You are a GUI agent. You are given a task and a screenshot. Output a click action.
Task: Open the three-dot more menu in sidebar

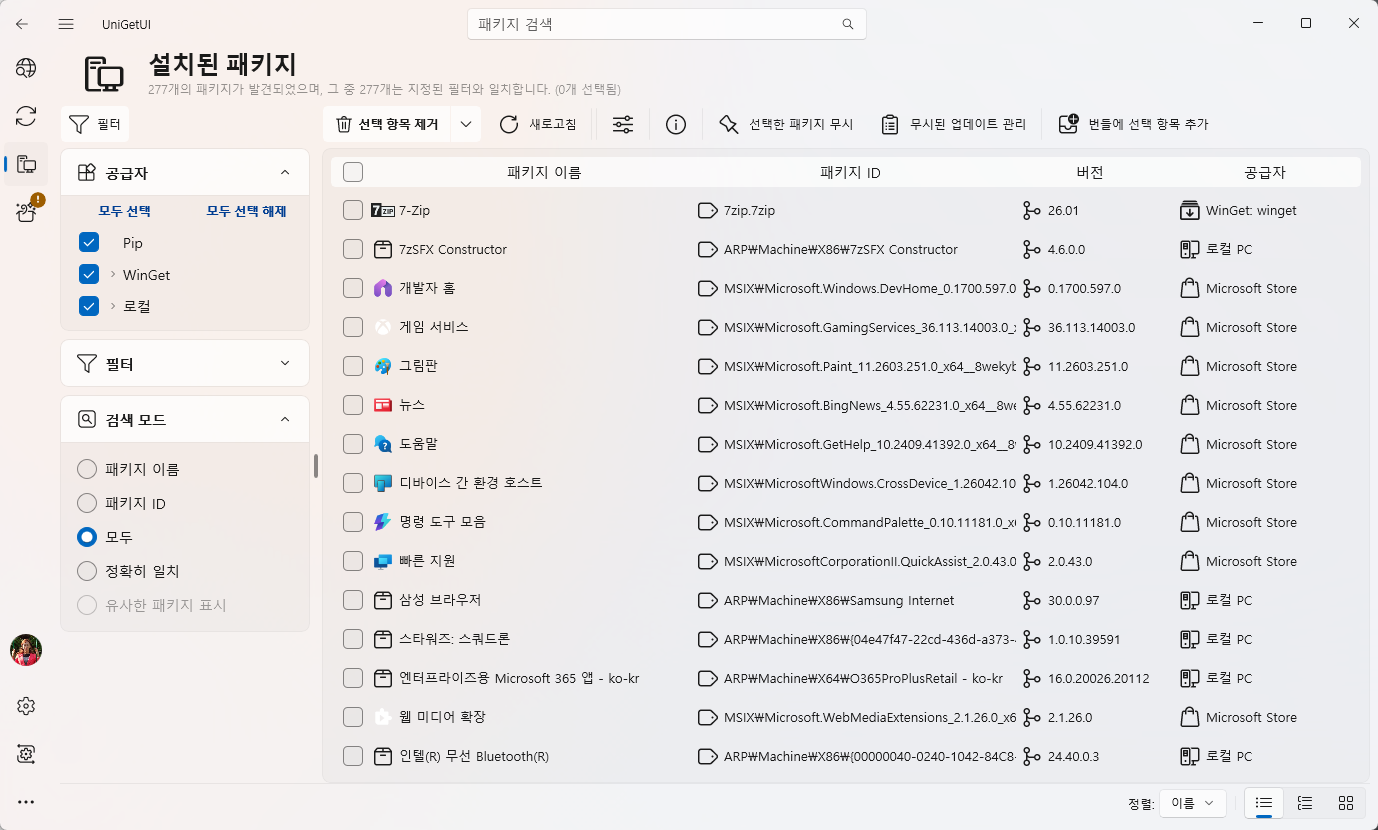[26, 802]
